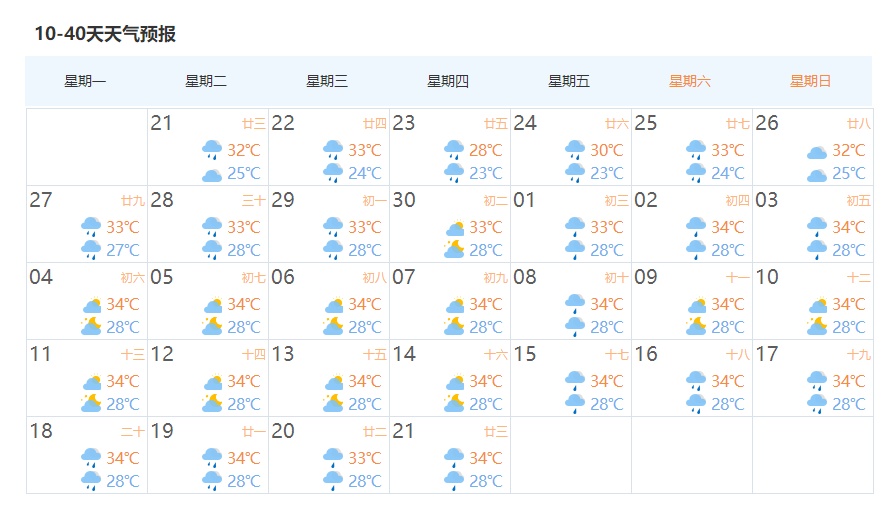
Task: Click the cloudy night icon on the first 21st
Action: tap(212, 174)
